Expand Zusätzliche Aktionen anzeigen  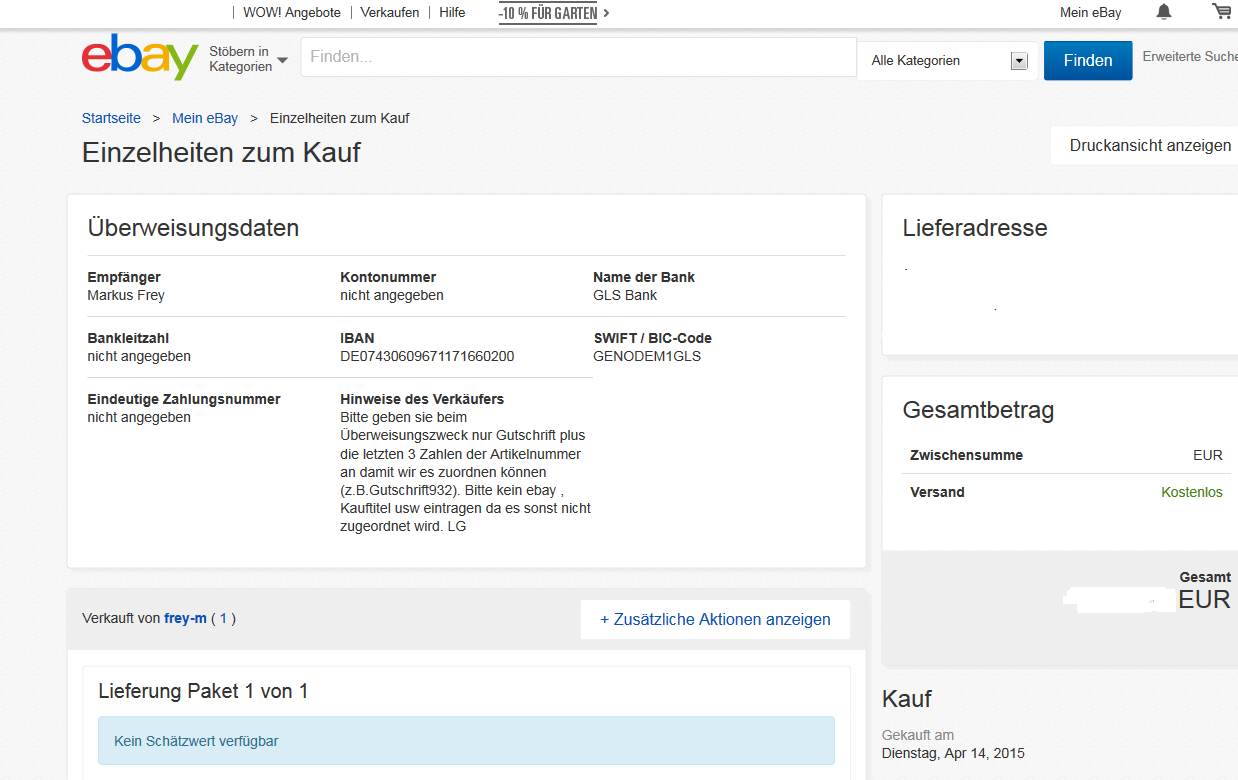pos(715,619)
